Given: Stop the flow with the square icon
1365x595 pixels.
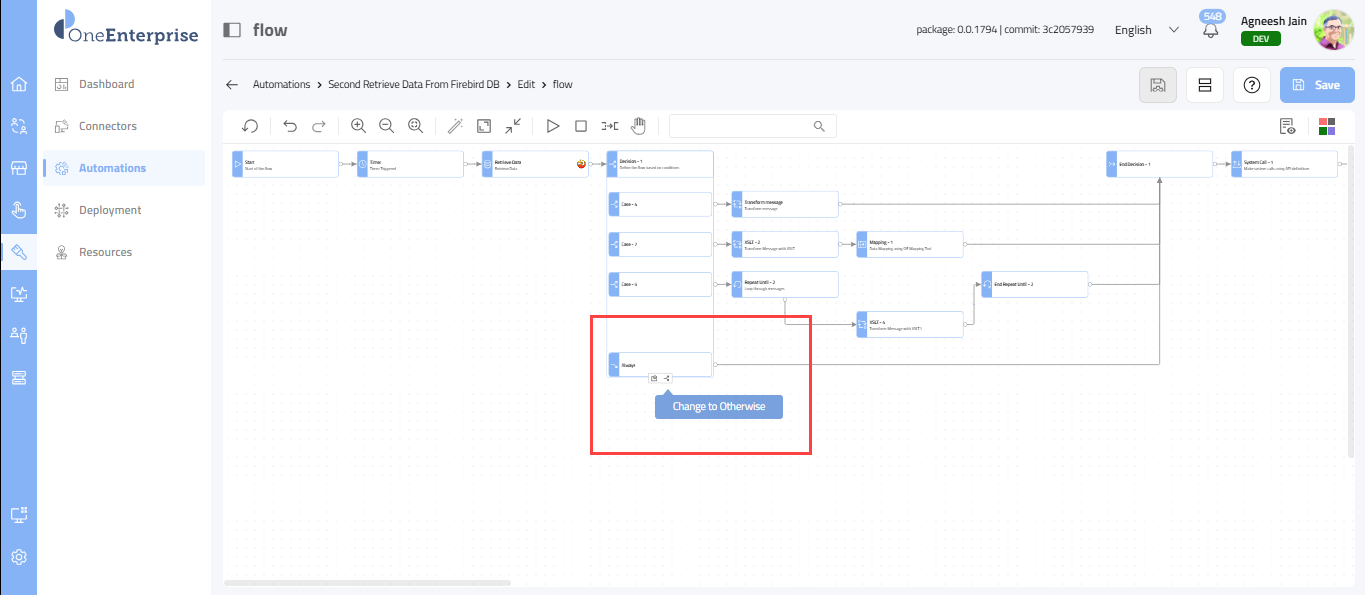Looking at the screenshot, I should point(580,126).
